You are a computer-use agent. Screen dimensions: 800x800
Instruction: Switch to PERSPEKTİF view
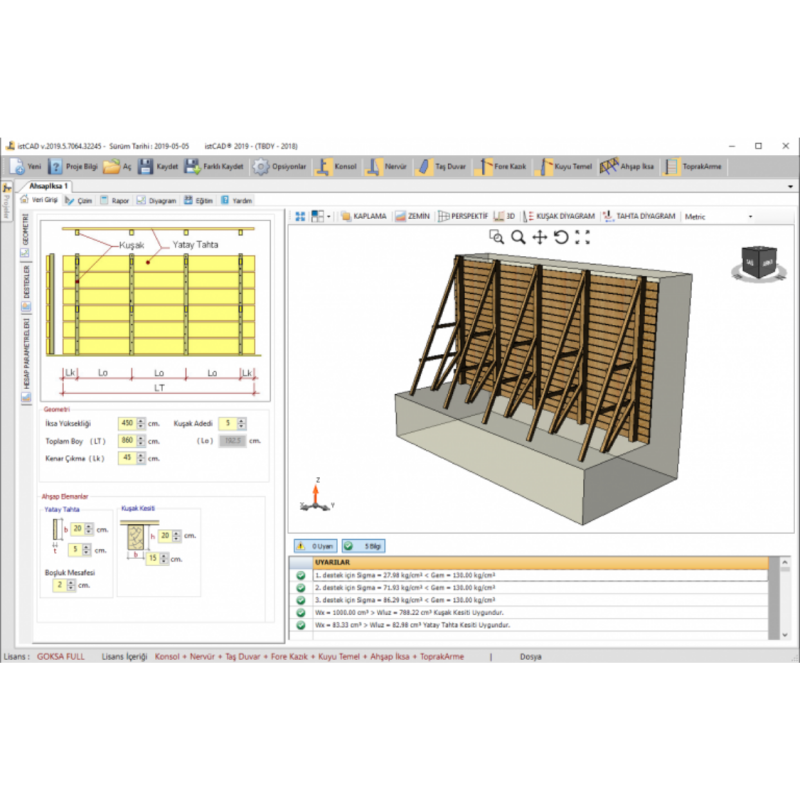(463, 216)
